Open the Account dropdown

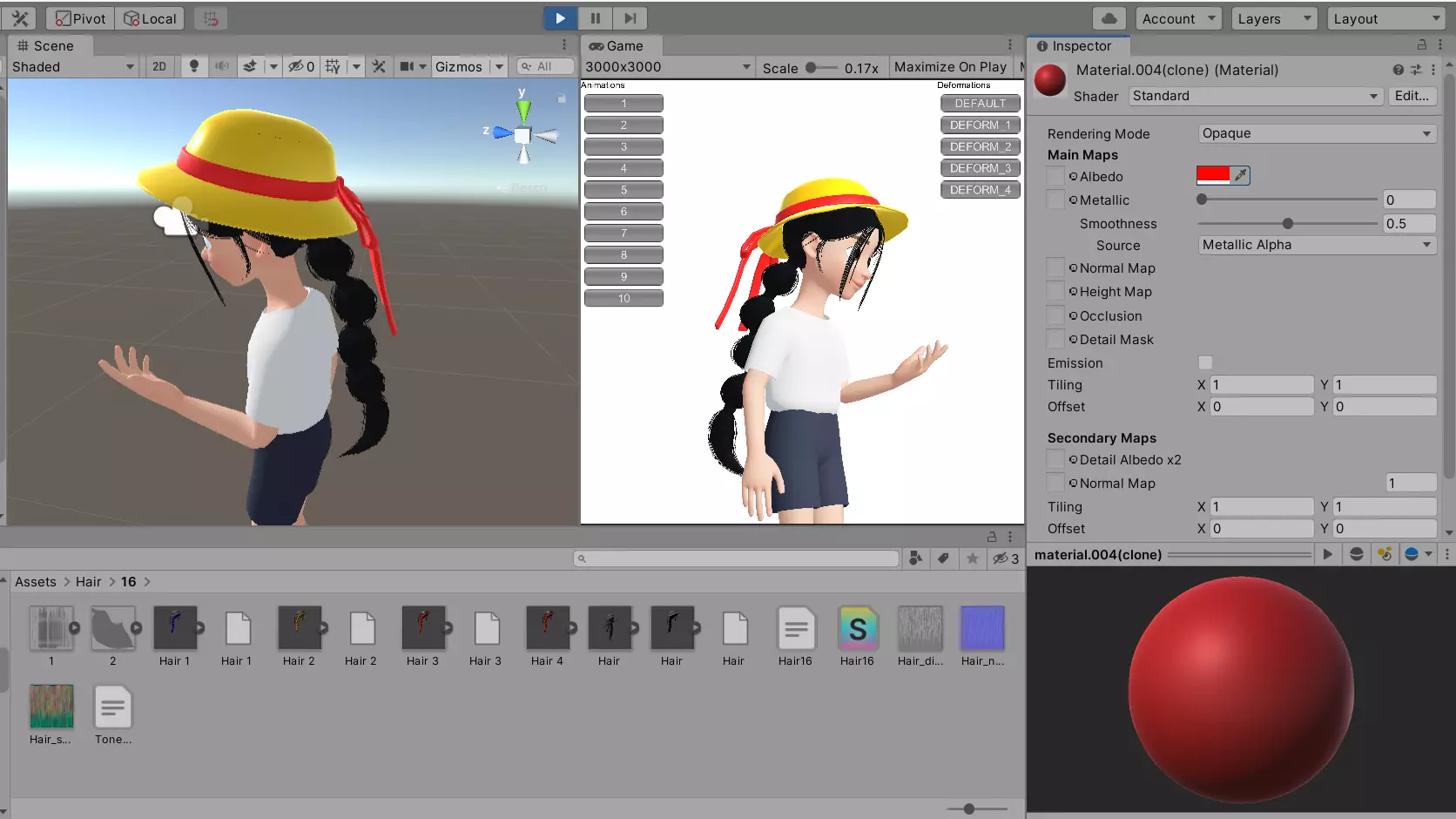1179,18
